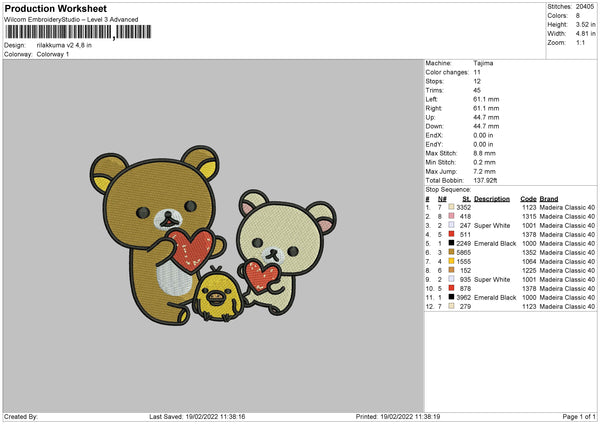Click the Height value '3.52 in'
The image size is (600, 424).
pyautogui.click(x=585, y=24)
